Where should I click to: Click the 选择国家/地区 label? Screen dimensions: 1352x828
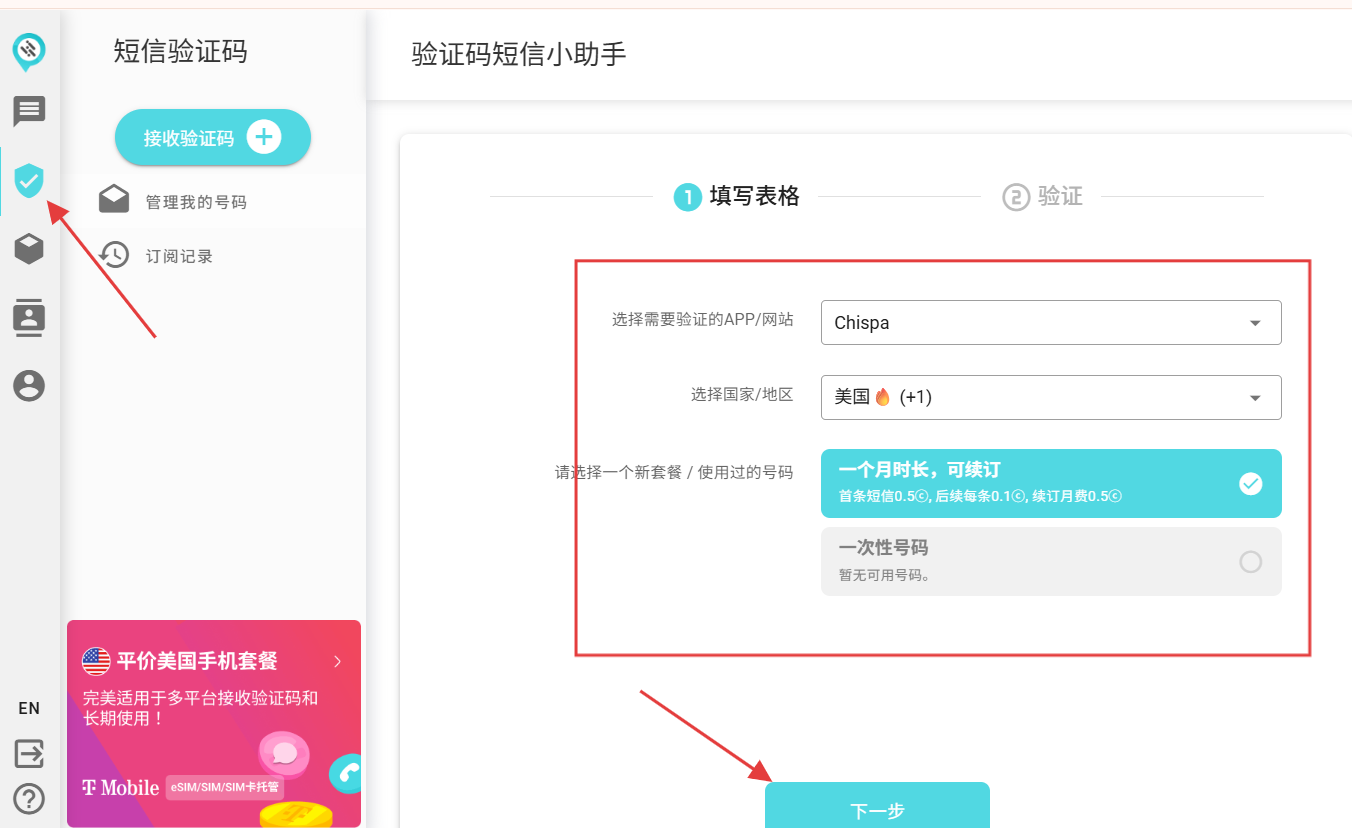742,394
